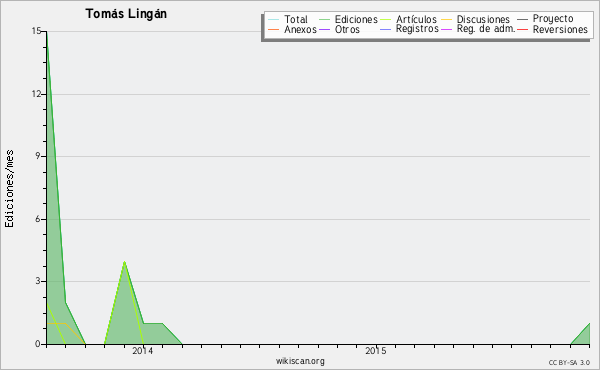This screenshot has height=370, width=600.
Task: Click the Reg. de adm. legend label
Action: click(x=486, y=29)
